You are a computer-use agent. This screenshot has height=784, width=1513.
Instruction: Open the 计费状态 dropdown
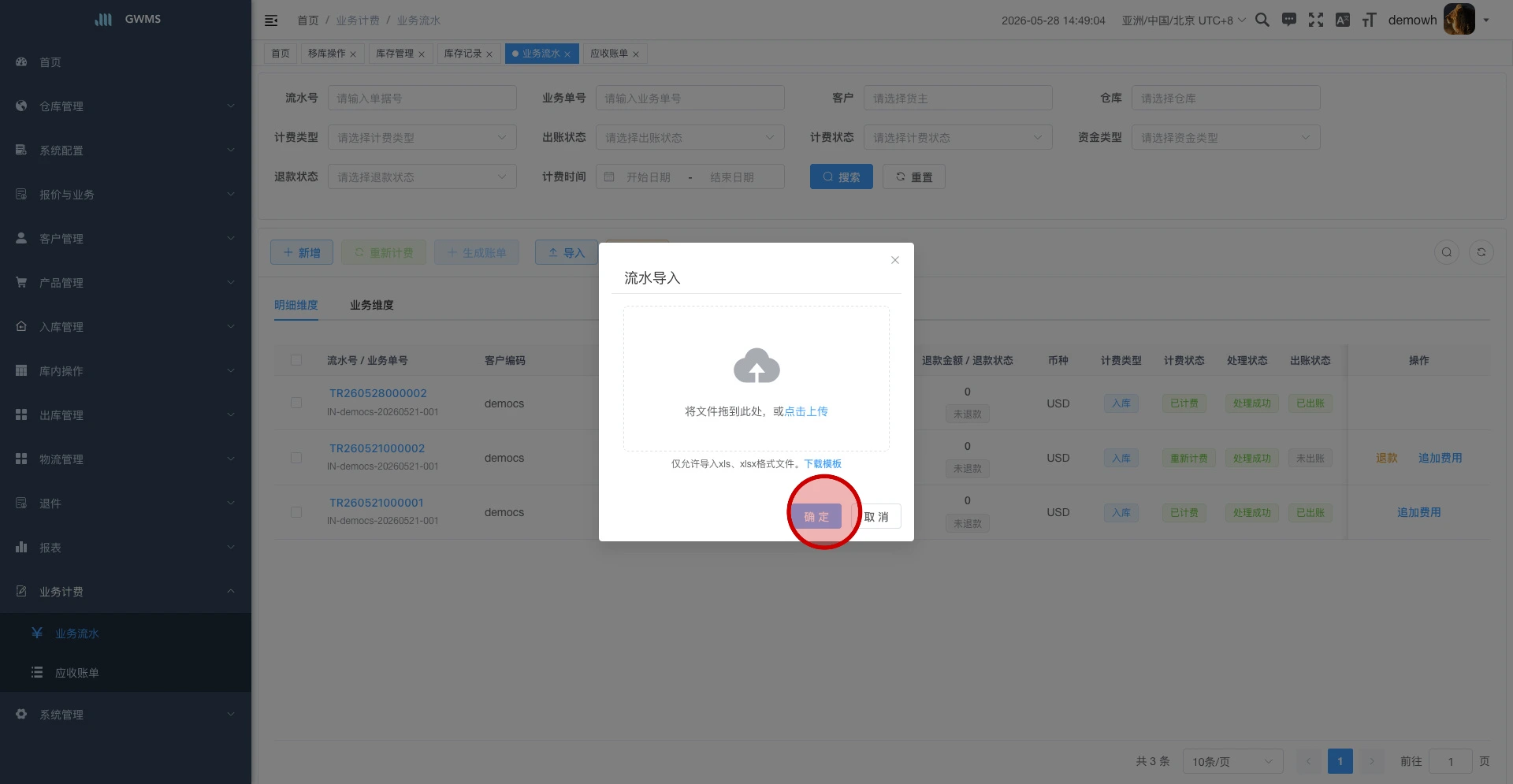pyautogui.click(x=958, y=137)
